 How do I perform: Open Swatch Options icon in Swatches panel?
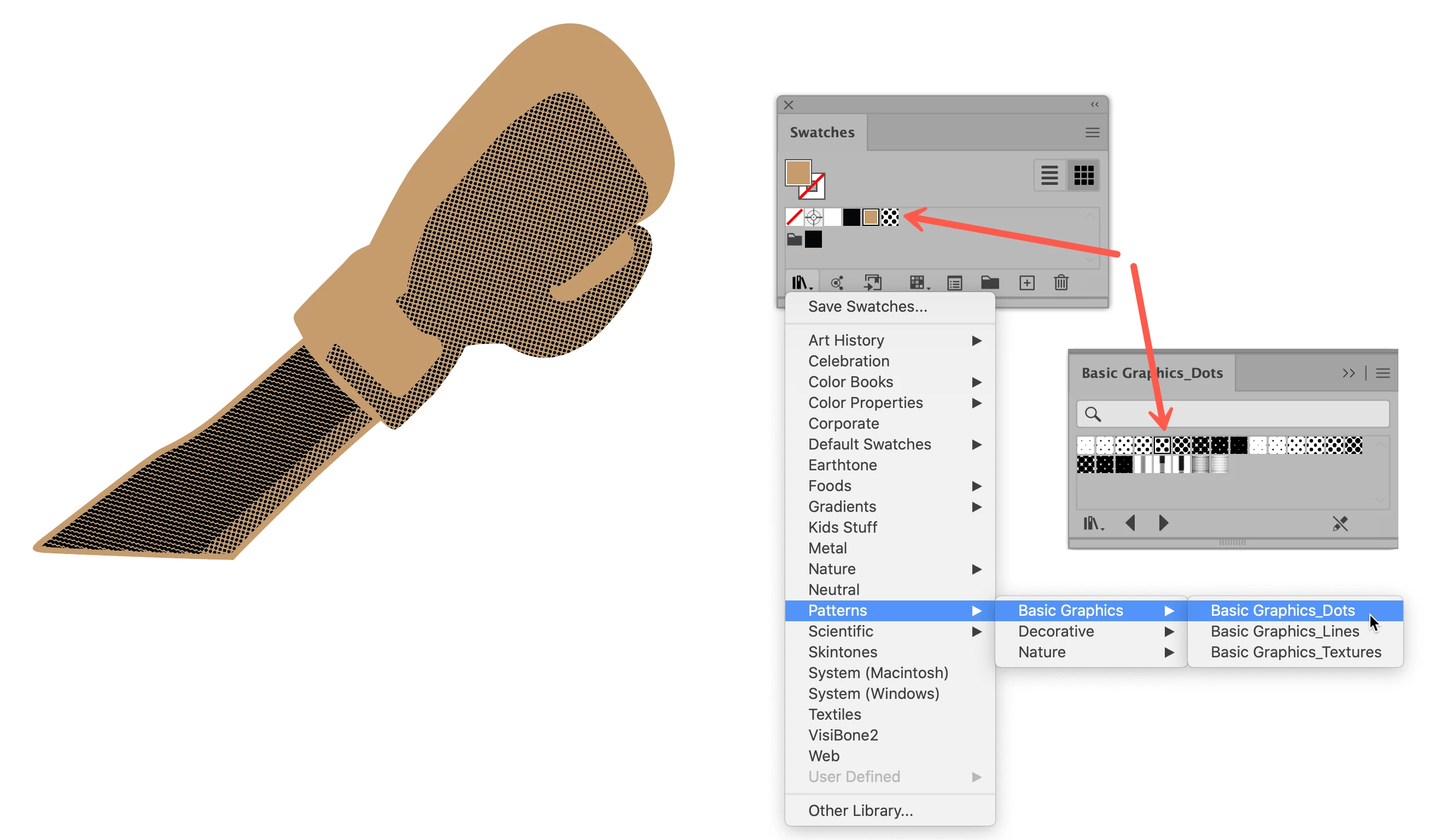coord(955,283)
